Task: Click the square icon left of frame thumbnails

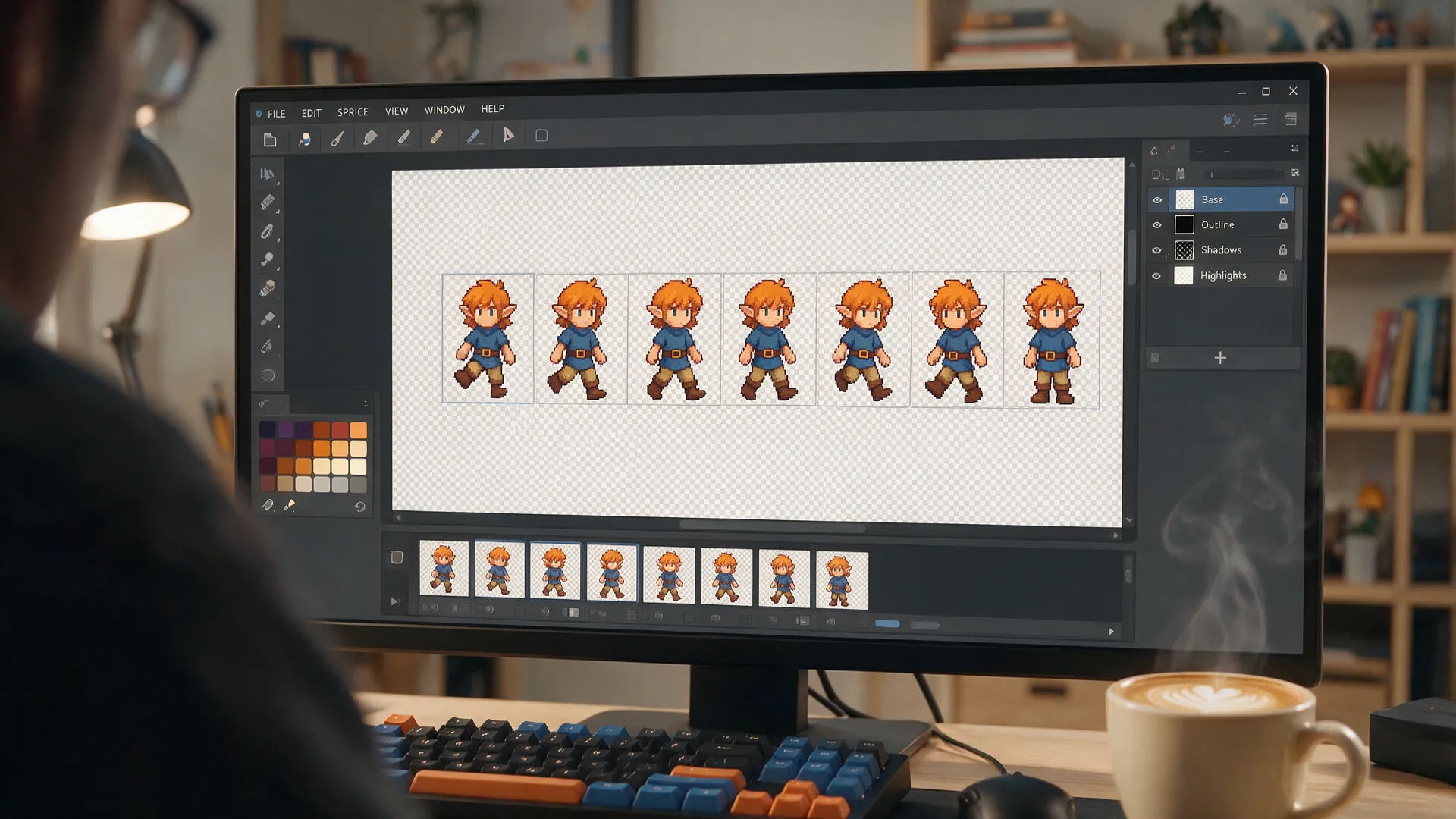Action: point(397,557)
